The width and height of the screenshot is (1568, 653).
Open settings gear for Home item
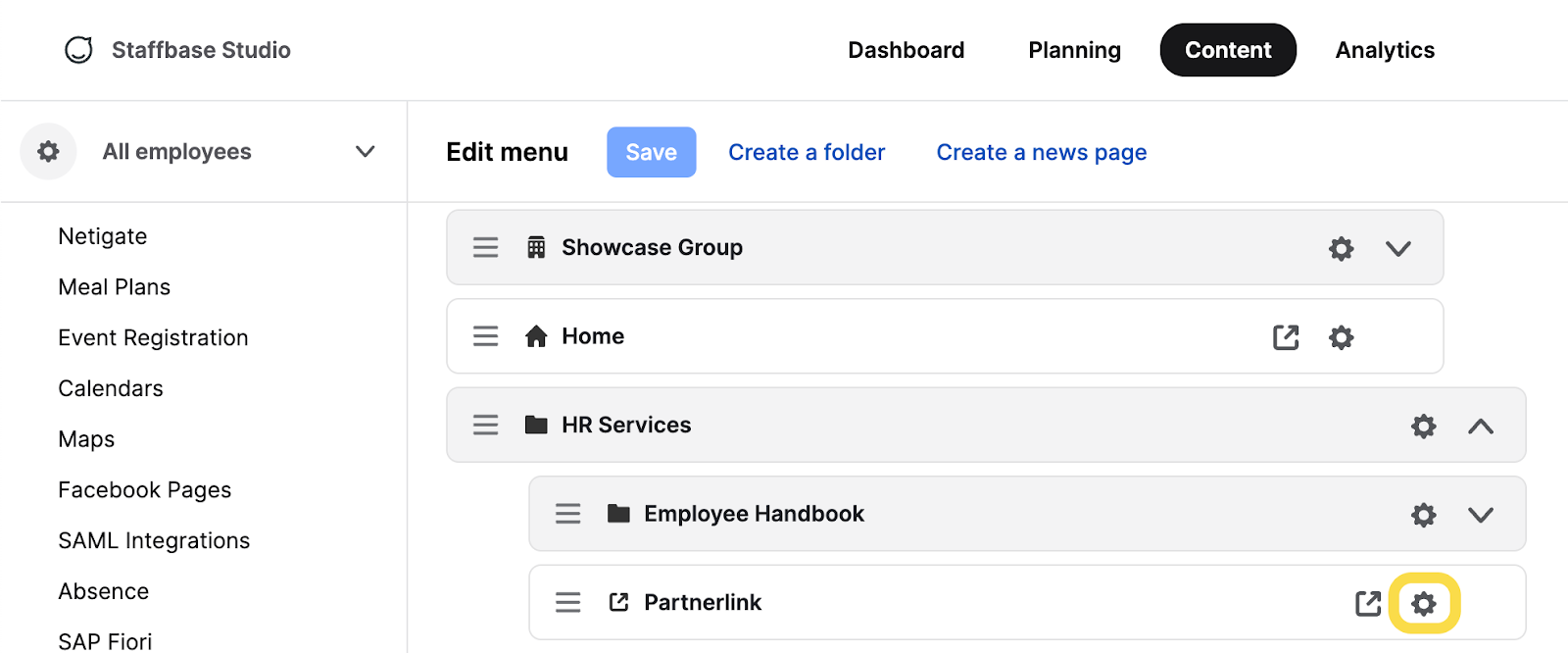click(1341, 337)
